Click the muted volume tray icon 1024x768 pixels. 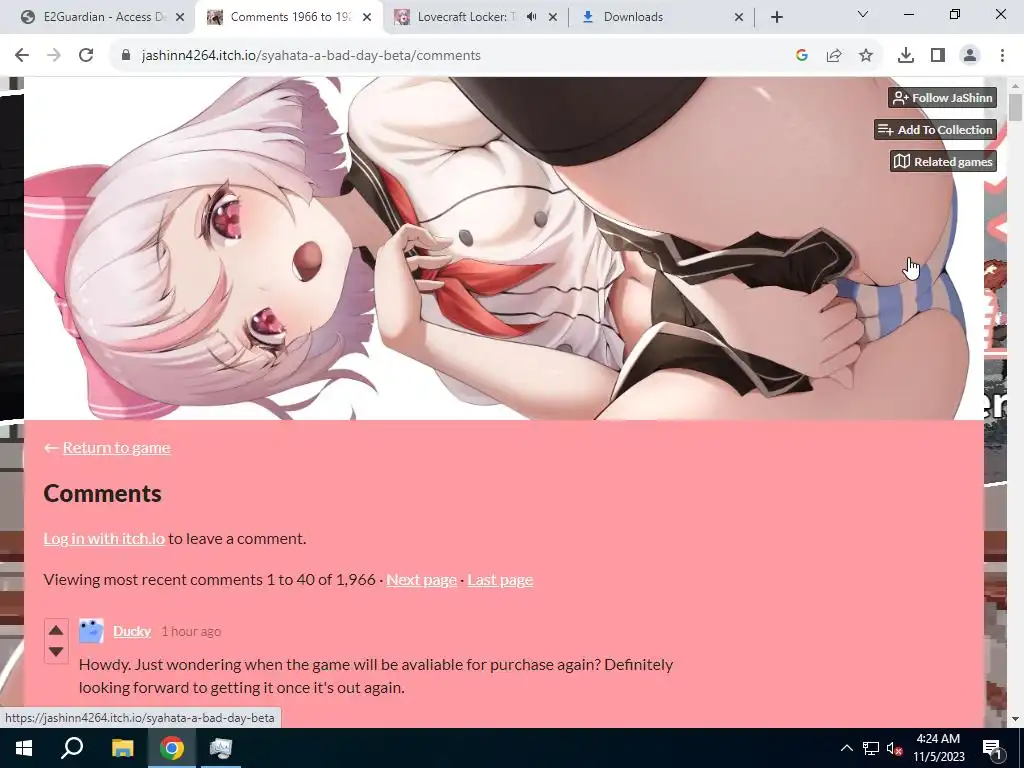894,748
